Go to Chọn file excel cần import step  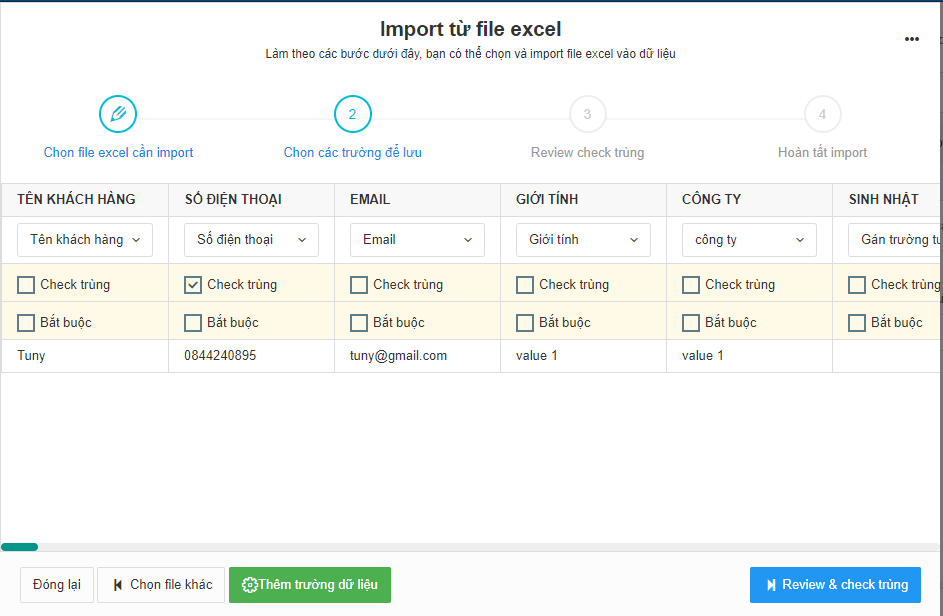click(x=118, y=153)
